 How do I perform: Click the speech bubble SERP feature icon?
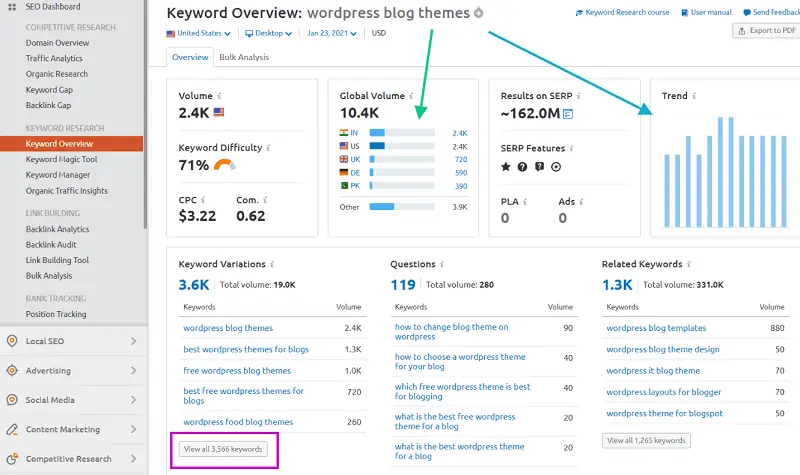(539, 166)
